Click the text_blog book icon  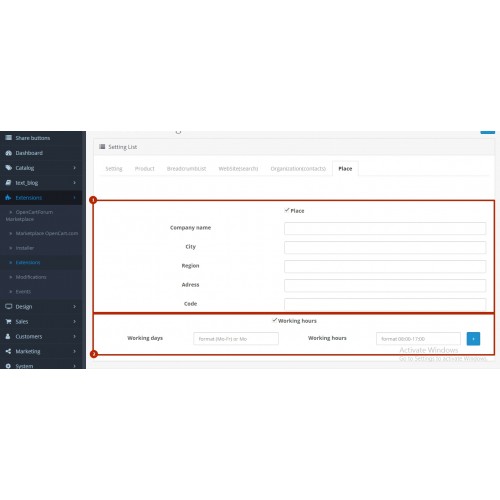click(x=9, y=183)
